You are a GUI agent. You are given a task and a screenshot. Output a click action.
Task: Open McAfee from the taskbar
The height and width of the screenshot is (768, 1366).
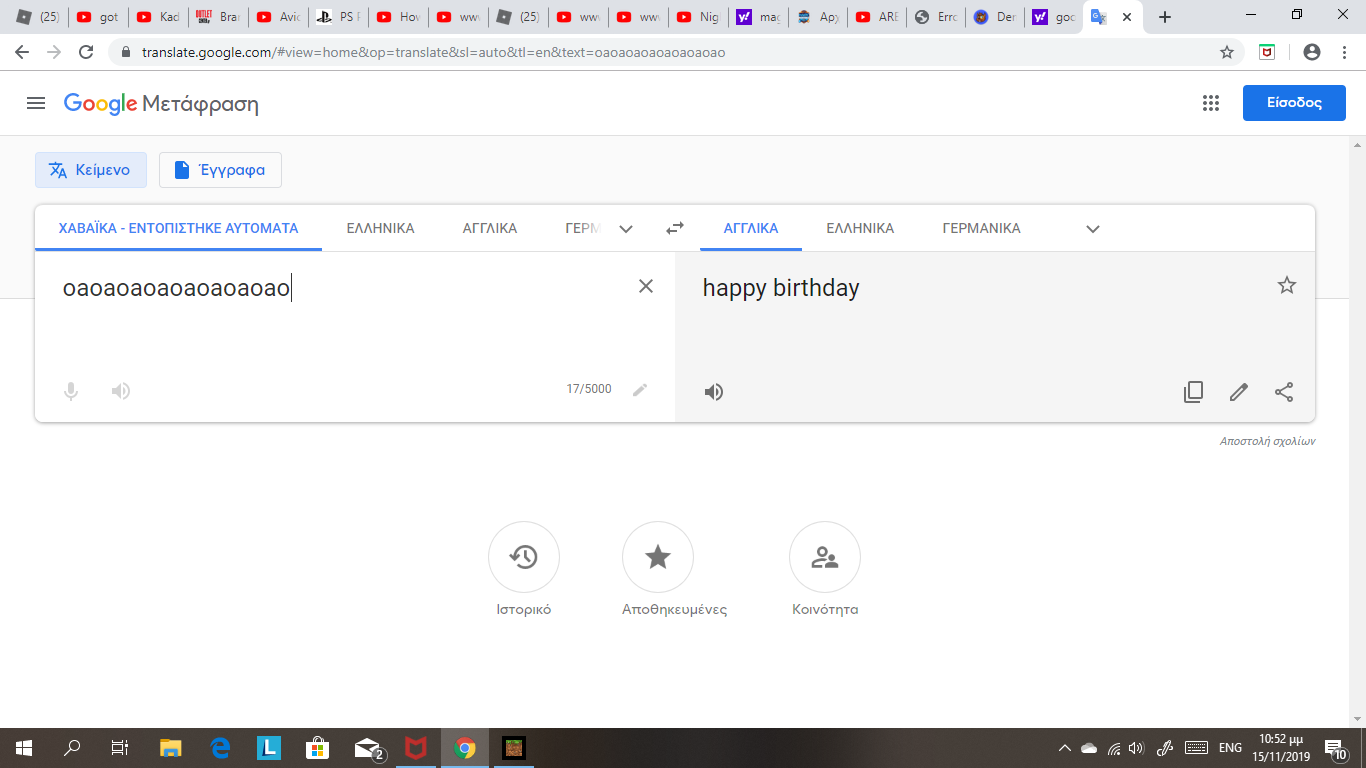click(x=415, y=747)
